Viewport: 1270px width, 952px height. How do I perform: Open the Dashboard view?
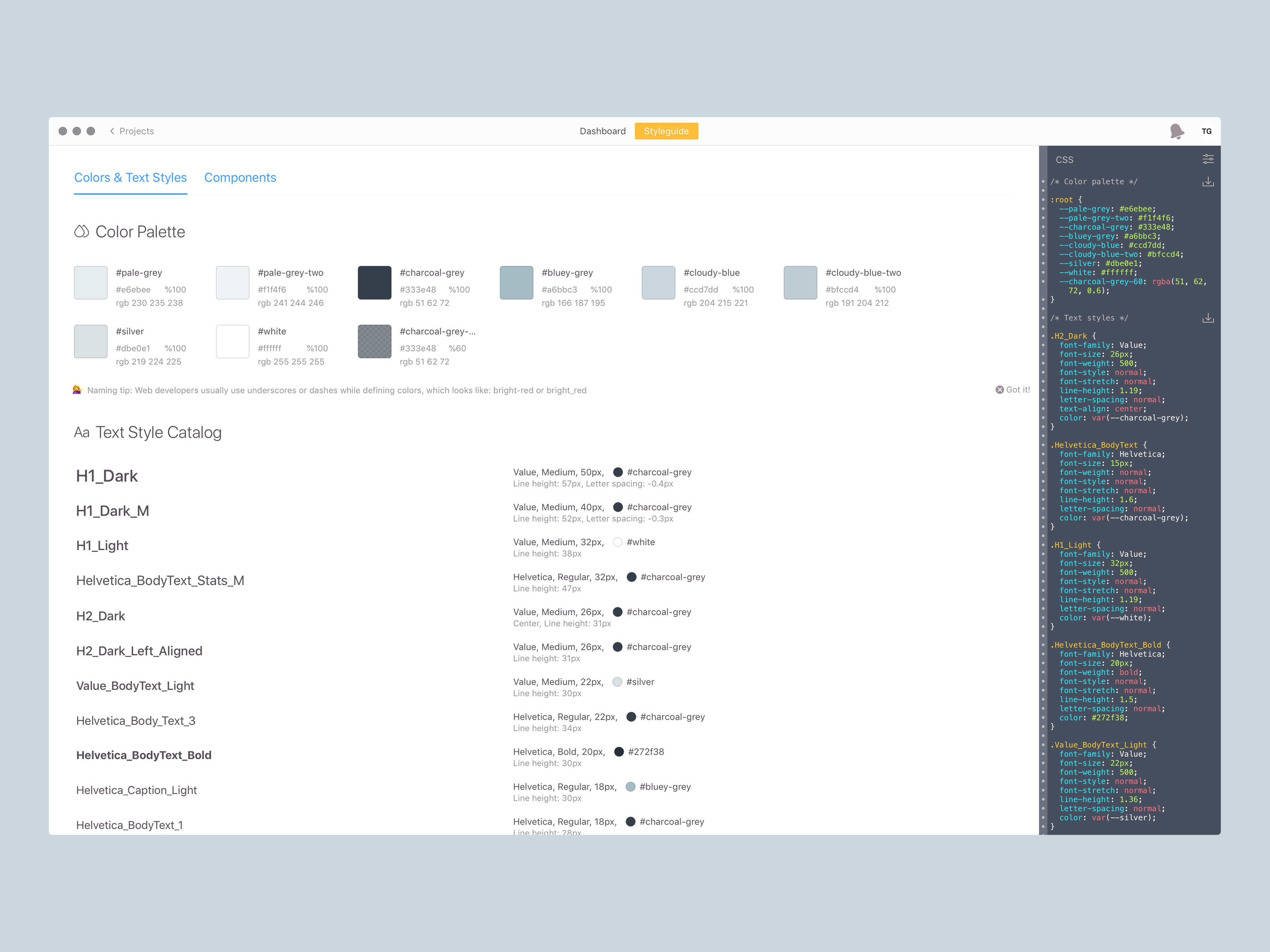(602, 131)
